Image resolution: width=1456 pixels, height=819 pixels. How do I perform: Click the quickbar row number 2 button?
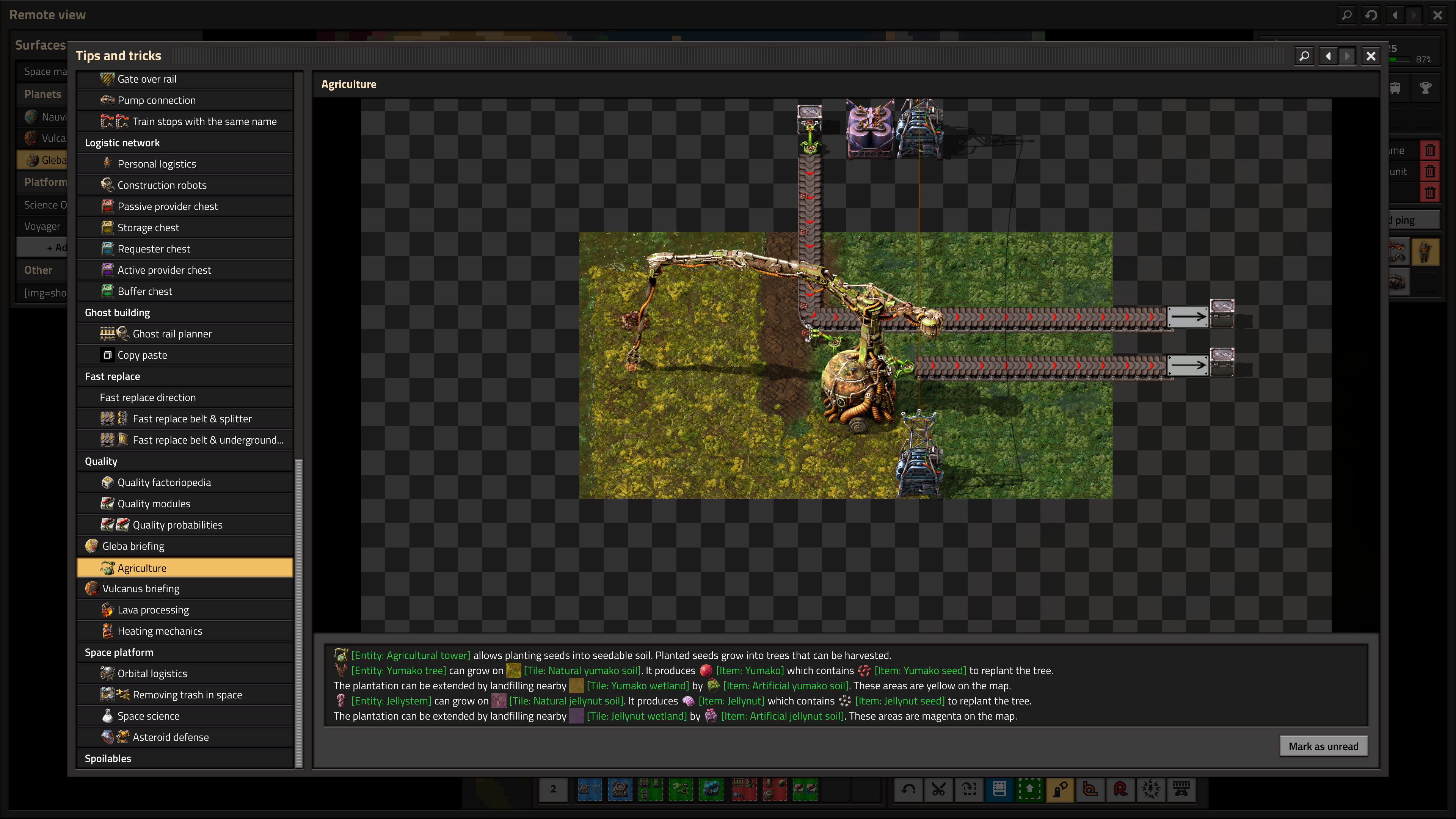(553, 789)
